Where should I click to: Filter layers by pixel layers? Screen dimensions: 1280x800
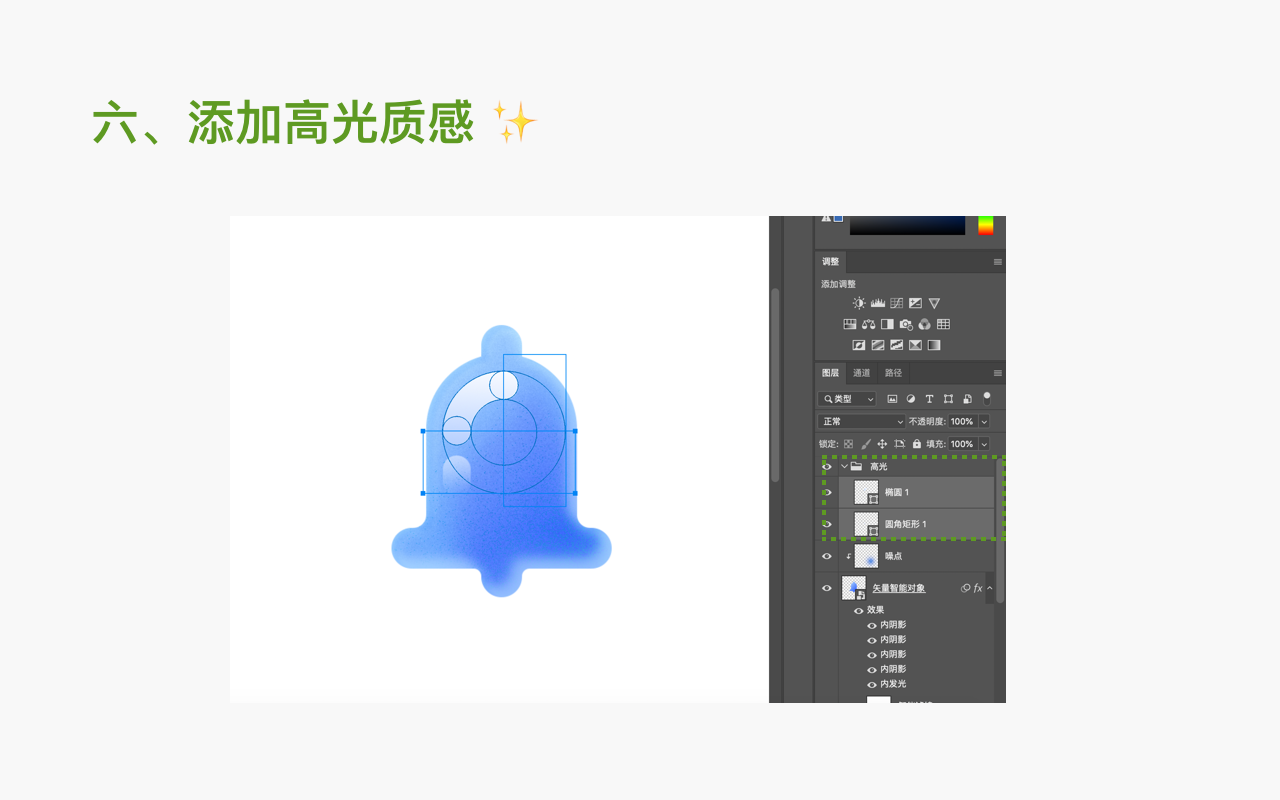click(892, 399)
